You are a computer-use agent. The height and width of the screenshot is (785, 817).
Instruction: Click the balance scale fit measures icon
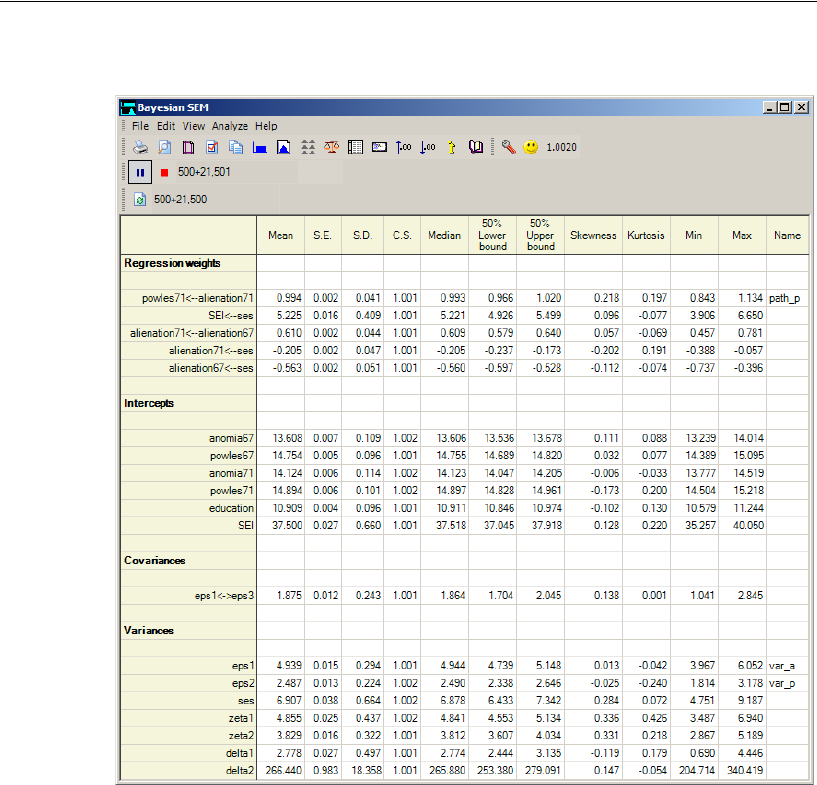[x=331, y=147]
